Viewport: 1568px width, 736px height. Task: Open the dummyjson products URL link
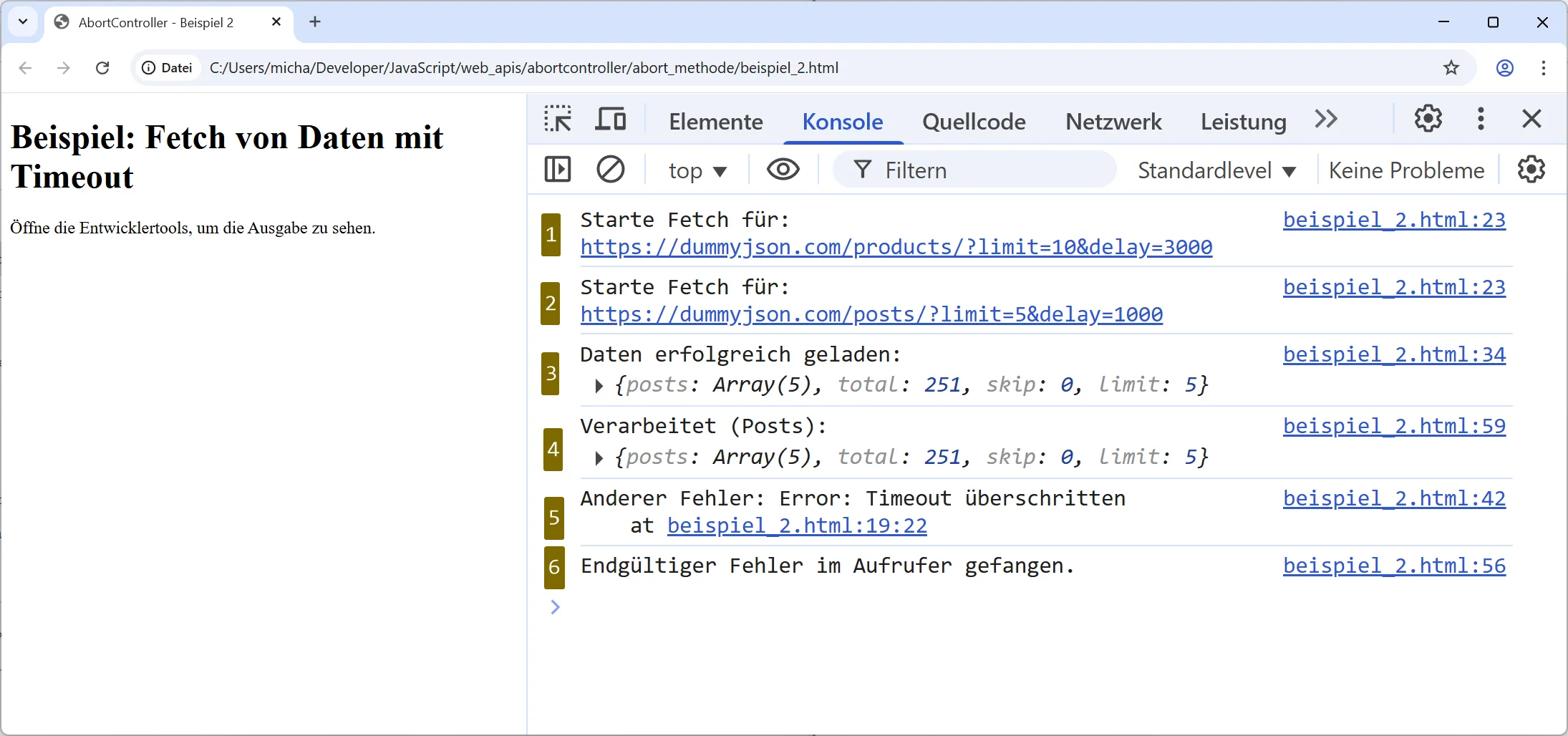896,247
